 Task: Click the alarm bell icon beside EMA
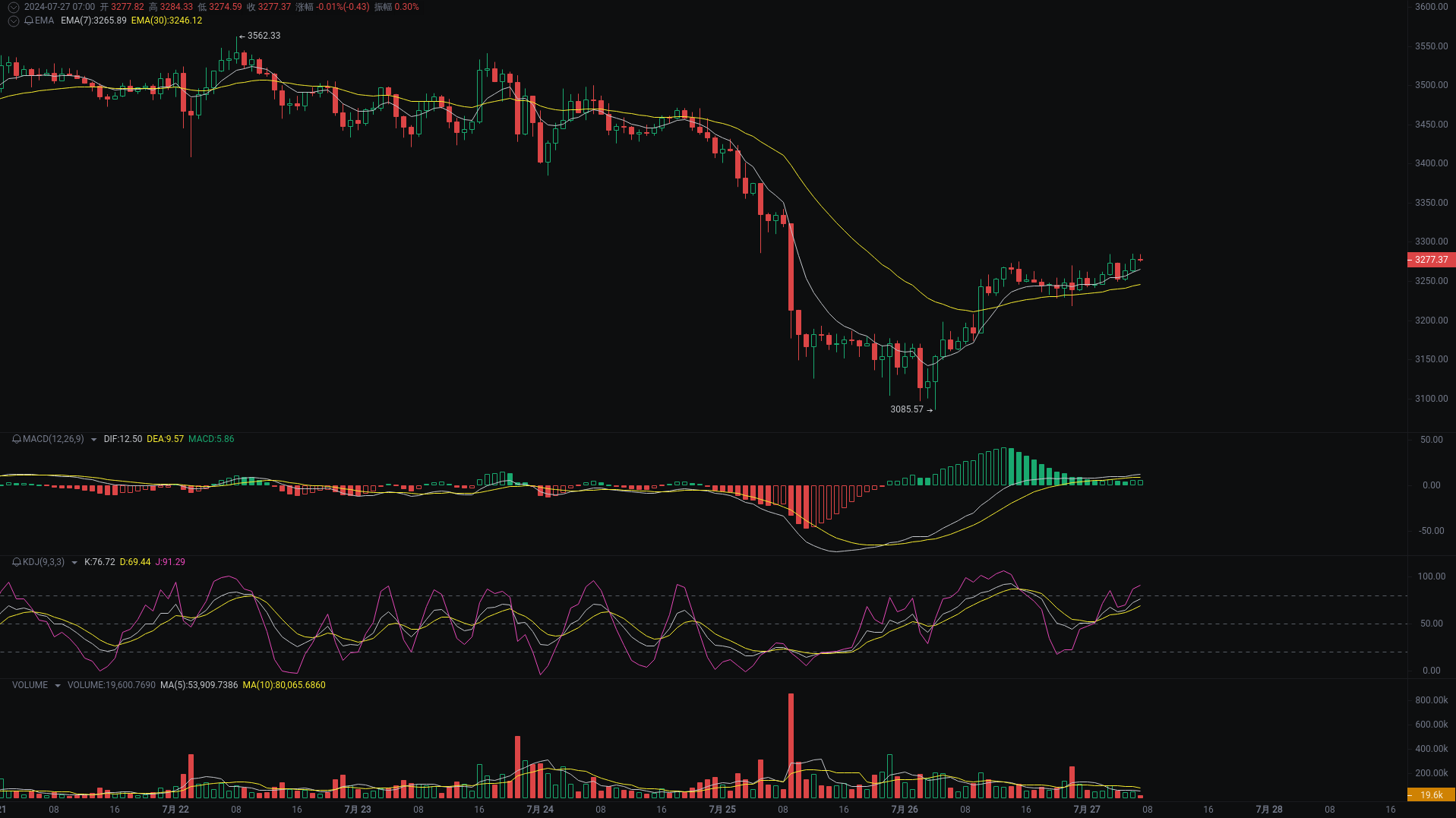[x=29, y=21]
